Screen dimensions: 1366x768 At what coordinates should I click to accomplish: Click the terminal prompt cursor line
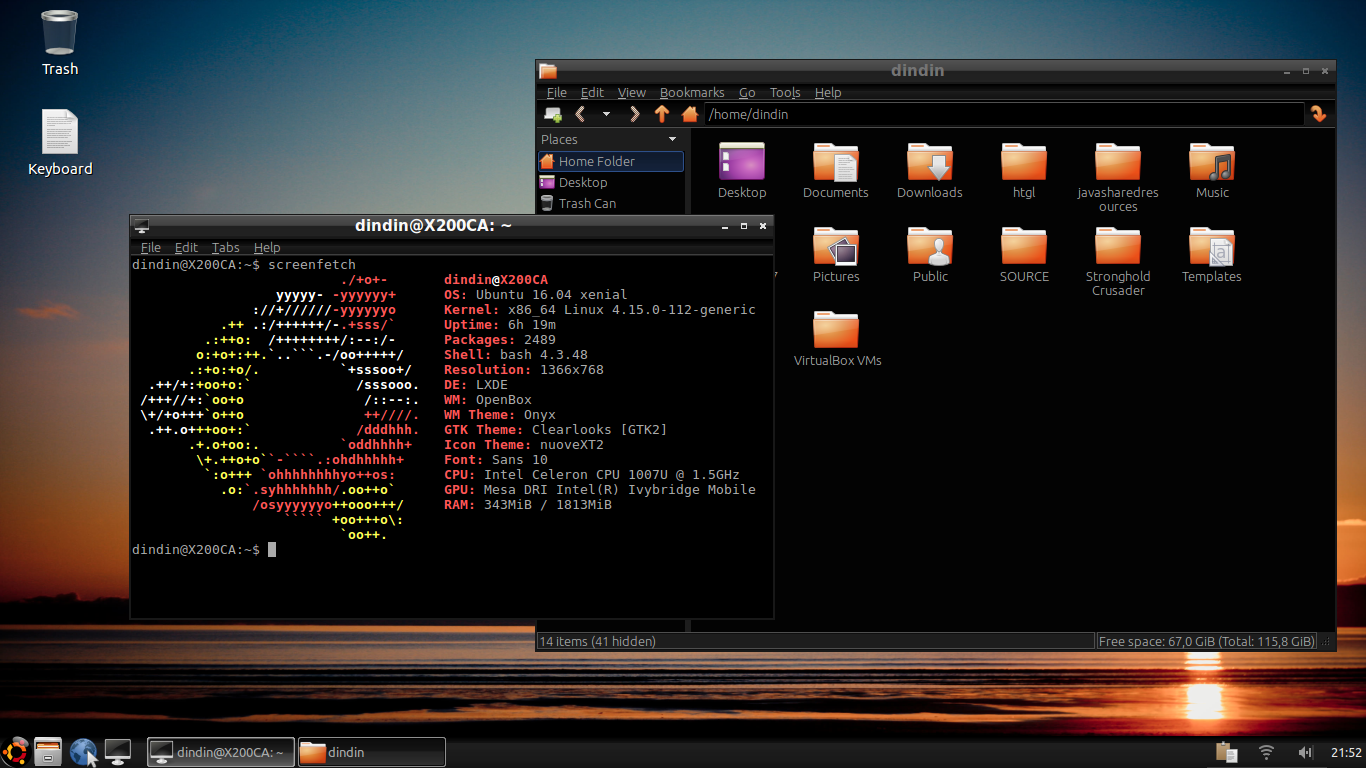pos(204,550)
